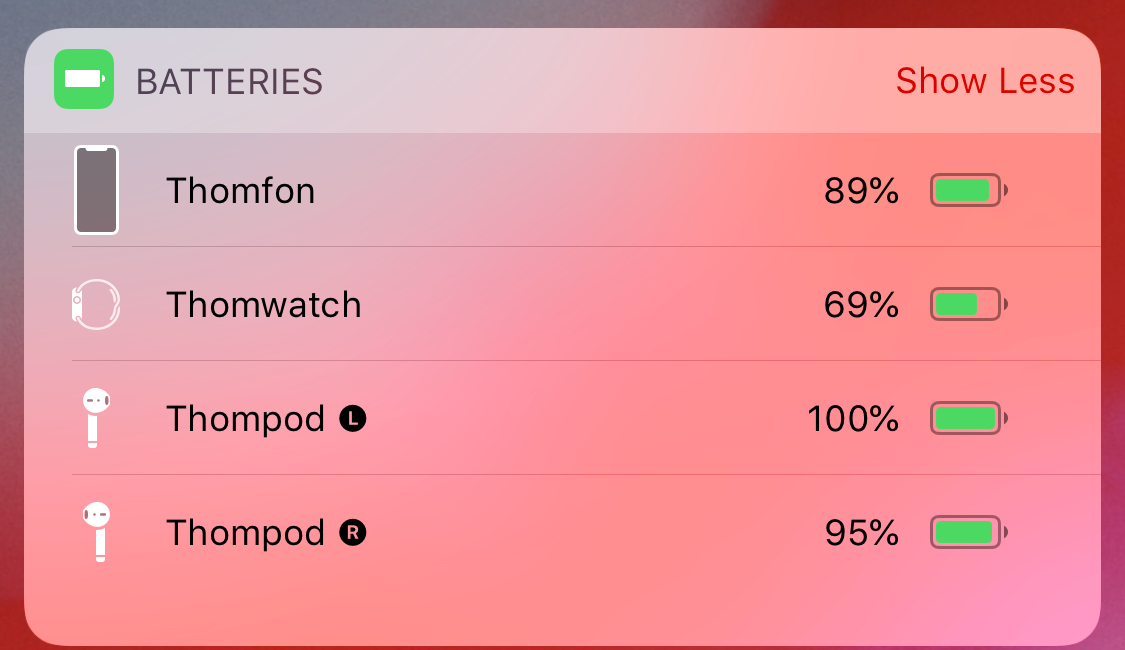Select the iPhone icon next to Thomfon
This screenshot has width=1125, height=650.
(96, 190)
